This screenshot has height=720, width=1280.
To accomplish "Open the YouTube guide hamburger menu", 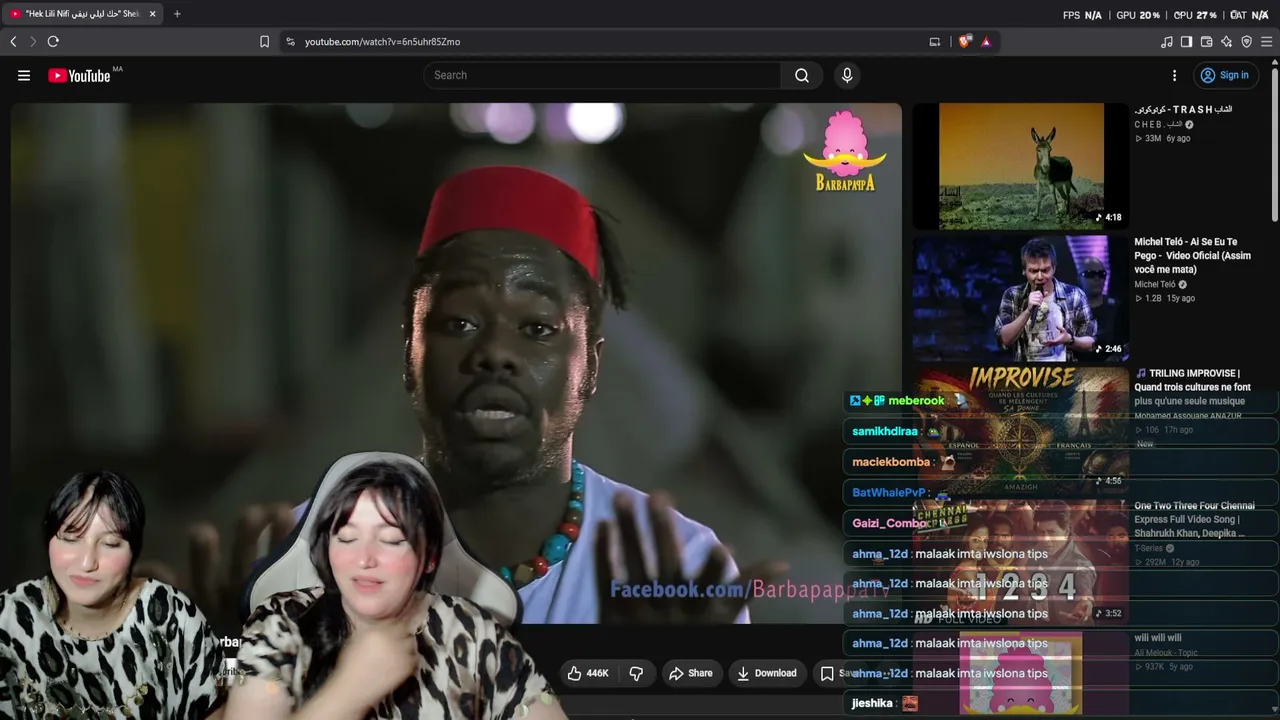I will (24, 75).
